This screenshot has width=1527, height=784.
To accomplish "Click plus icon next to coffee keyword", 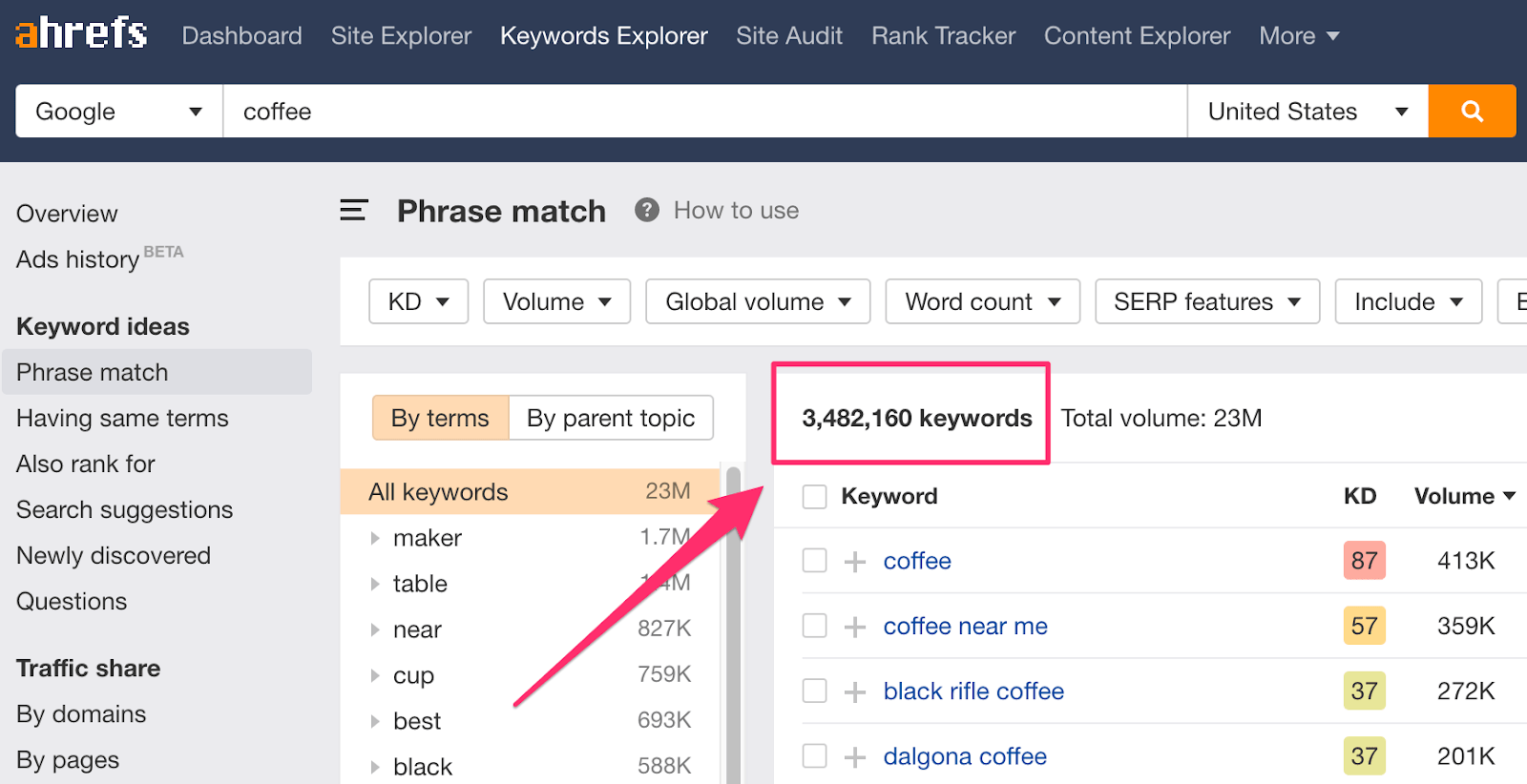I will coord(855,562).
